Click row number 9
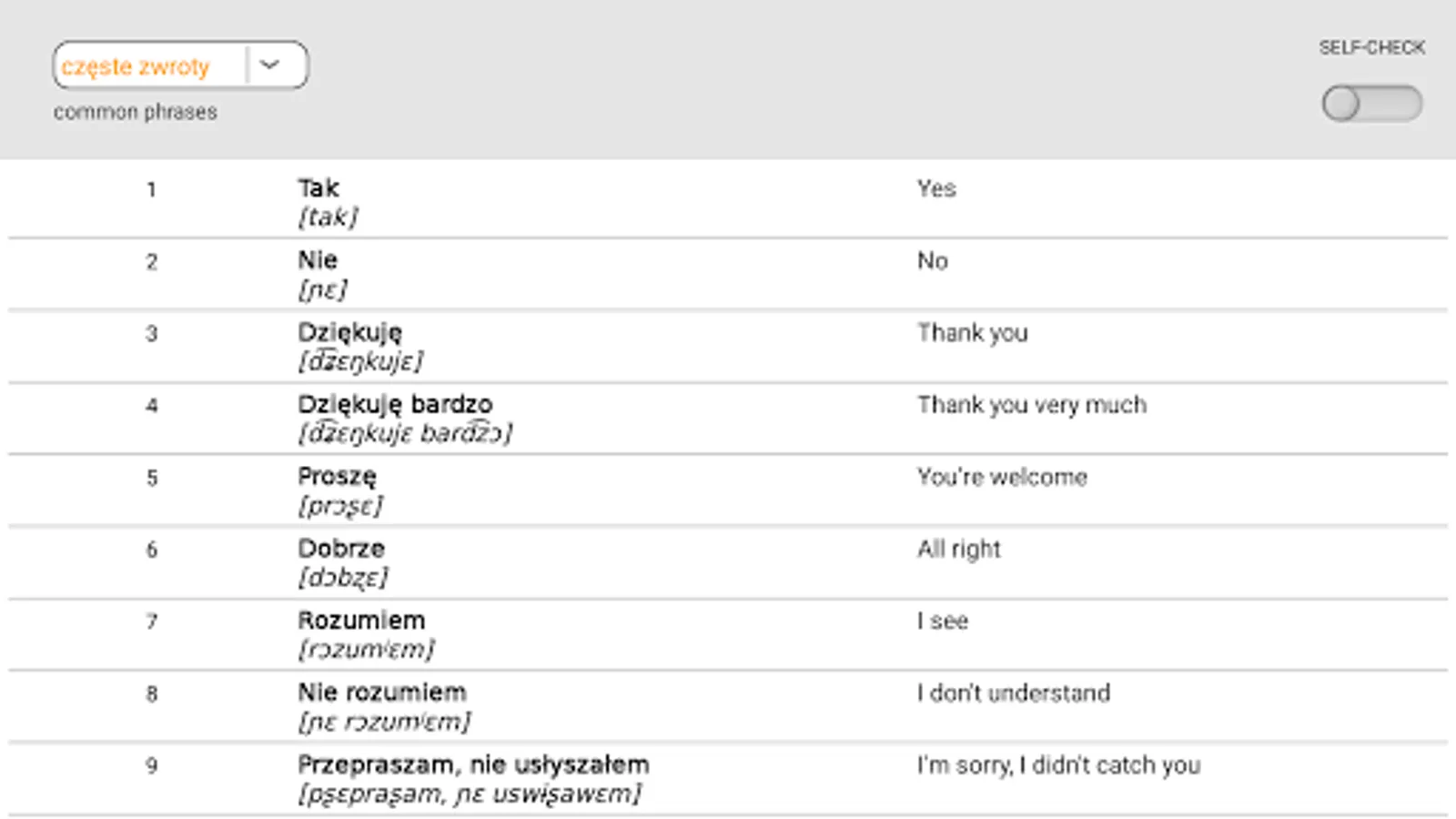 (x=151, y=766)
